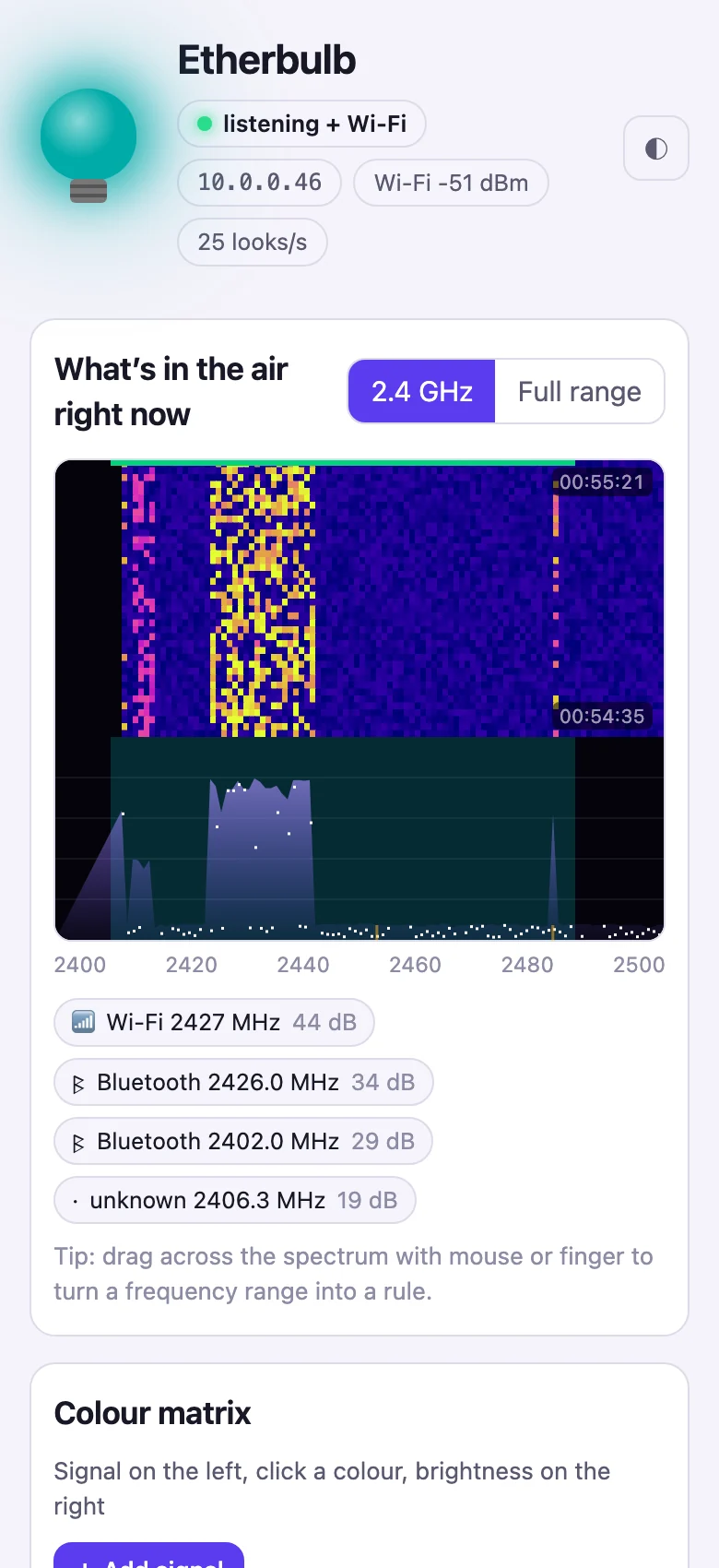Select the Bluetooth 2402.0 MHz signal chip
Viewport: 719px width, 1568px height.
[x=243, y=1141]
